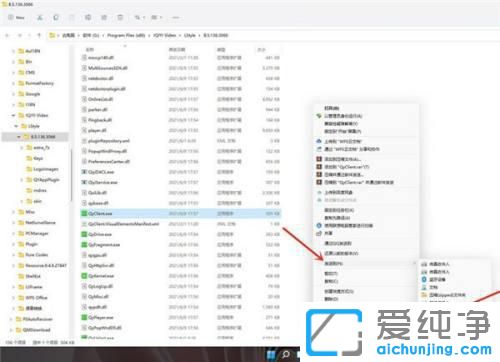Open the Sort options dropdown
Viewport: 500px width, 362px height.
139,17
